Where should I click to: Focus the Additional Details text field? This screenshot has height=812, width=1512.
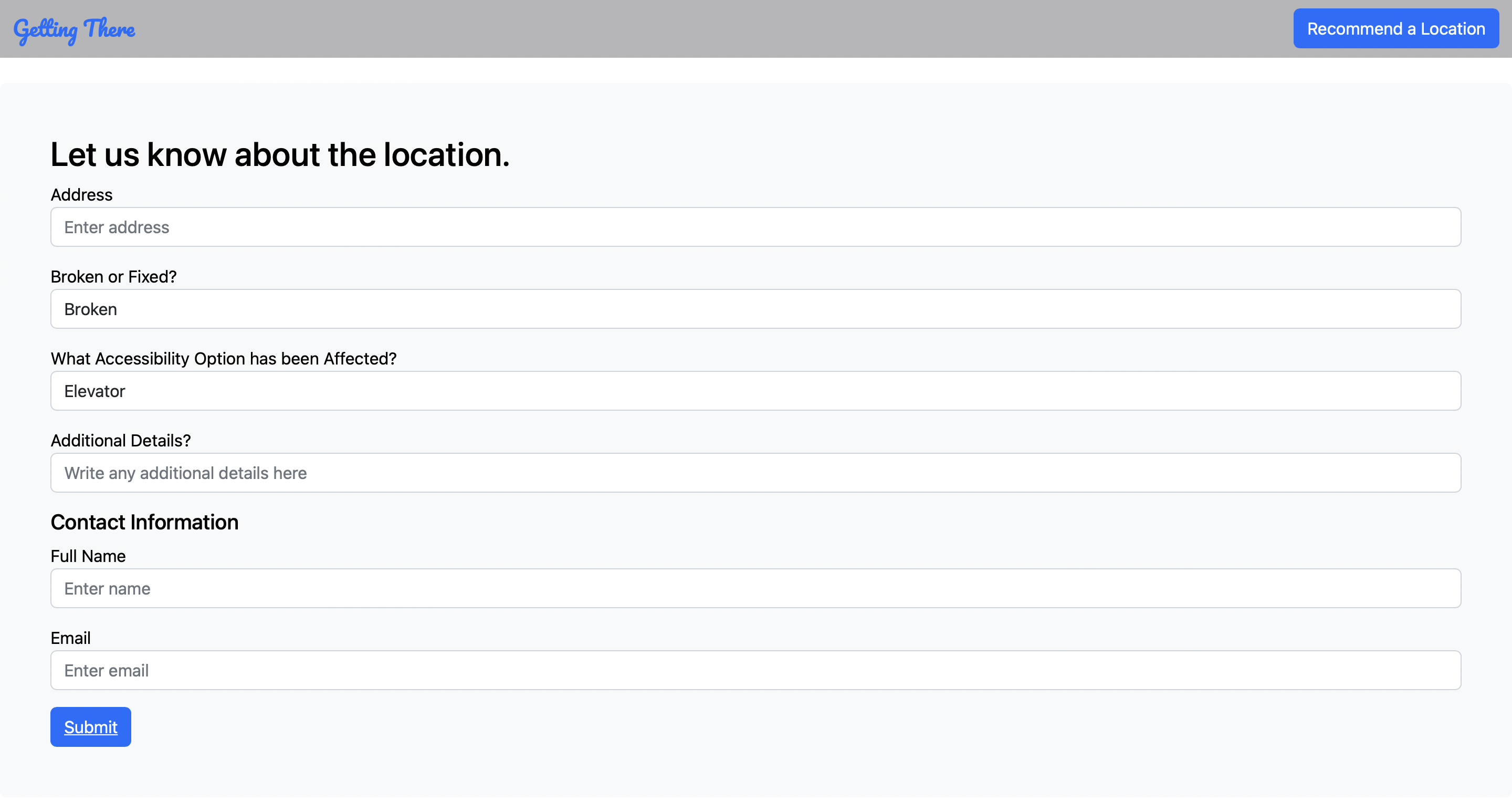pos(755,473)
